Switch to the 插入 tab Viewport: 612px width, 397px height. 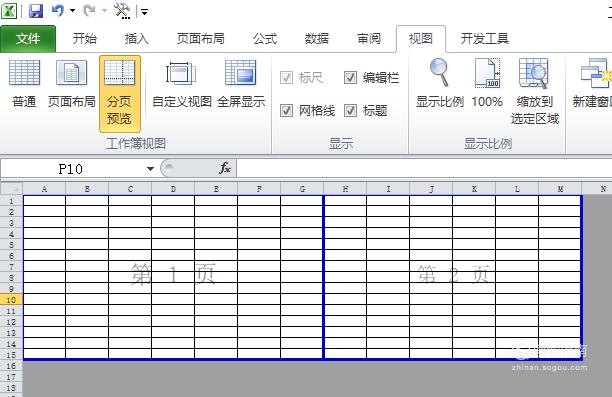coord(136,39)
